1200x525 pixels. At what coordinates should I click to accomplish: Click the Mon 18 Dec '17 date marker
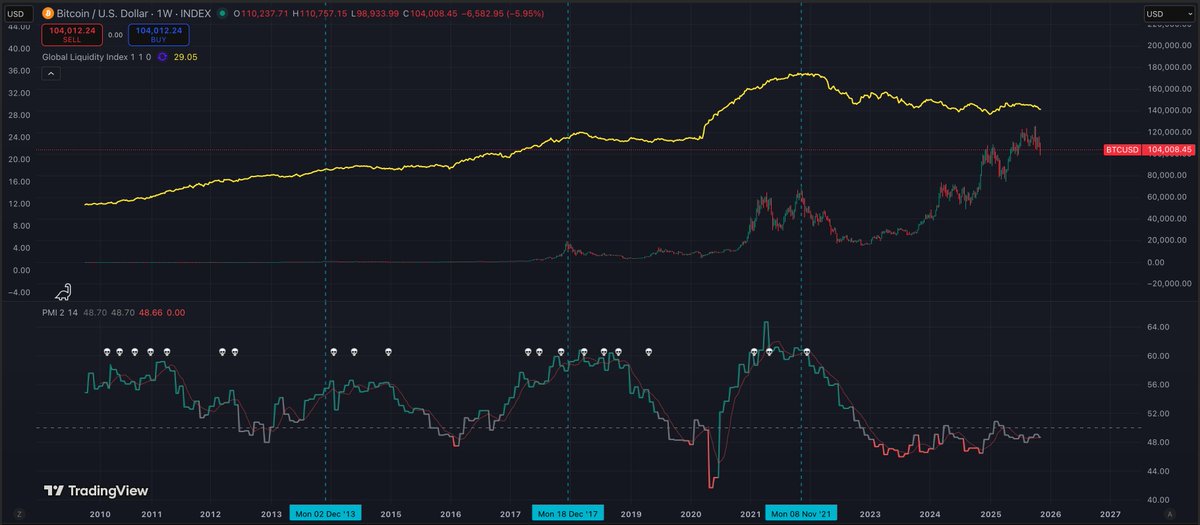tap(567, 513)
